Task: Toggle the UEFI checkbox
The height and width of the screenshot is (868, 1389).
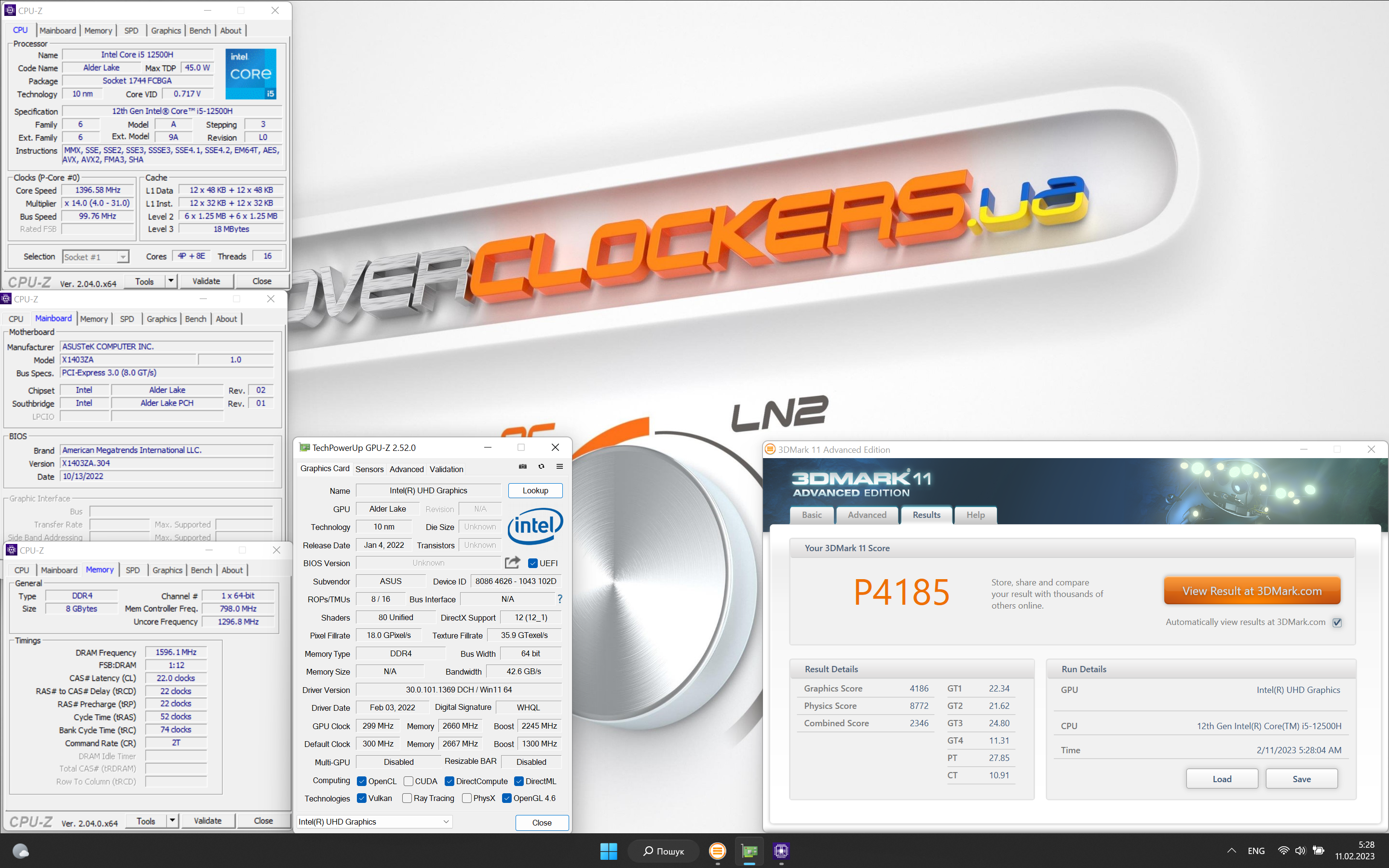Action: click(x=532, y=563)
